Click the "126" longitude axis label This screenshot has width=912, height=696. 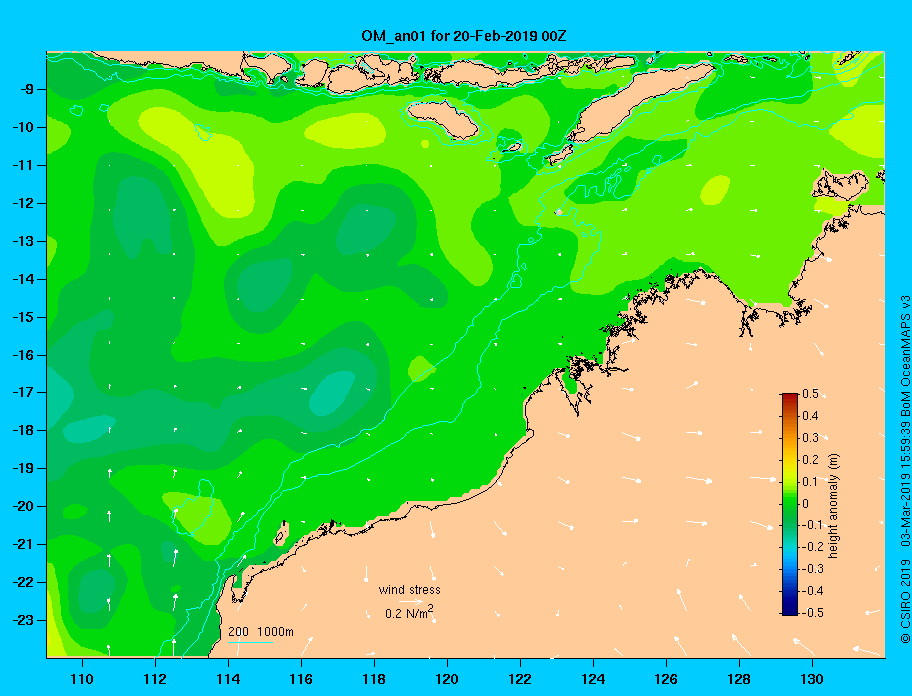666,679
